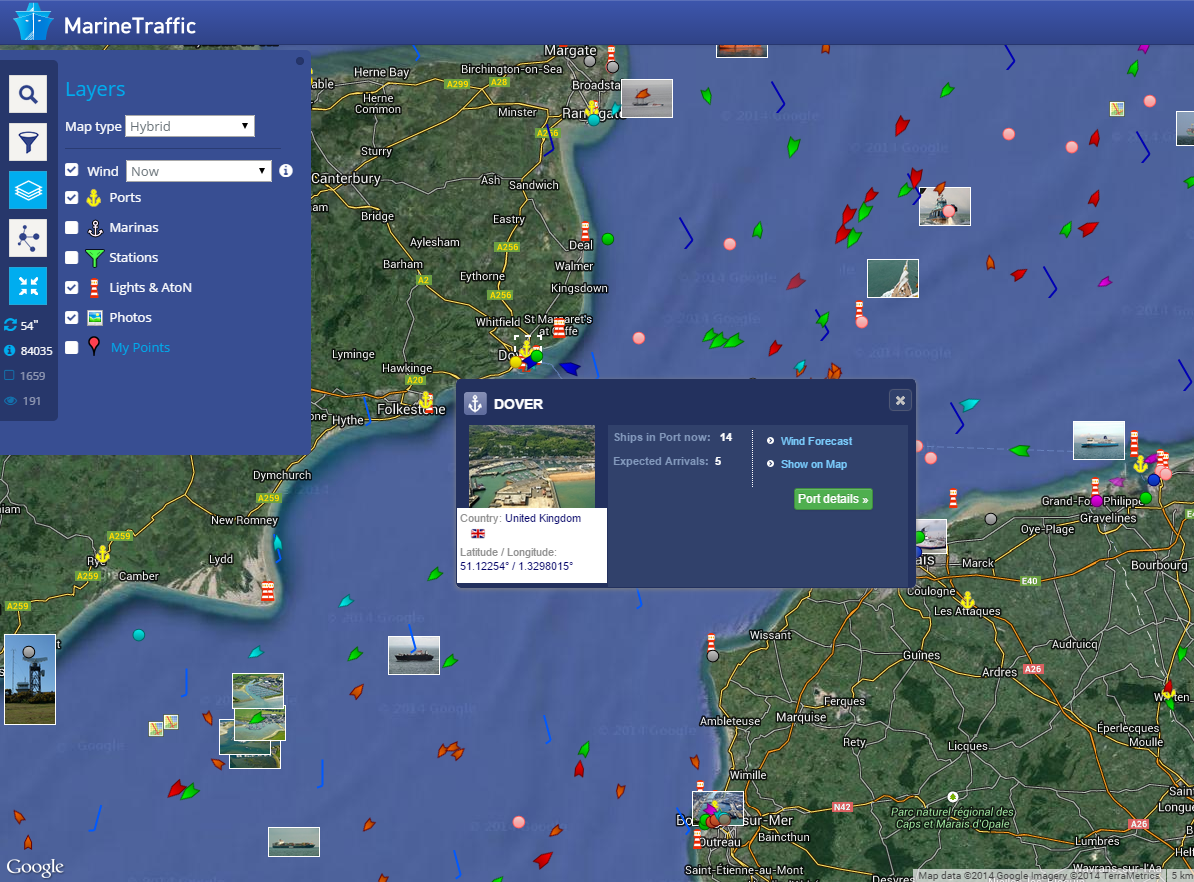This screenshot has width=1194, height=882.
Task: Click the green Port details button
Action: pyautogui.click(x=833, y=499)
